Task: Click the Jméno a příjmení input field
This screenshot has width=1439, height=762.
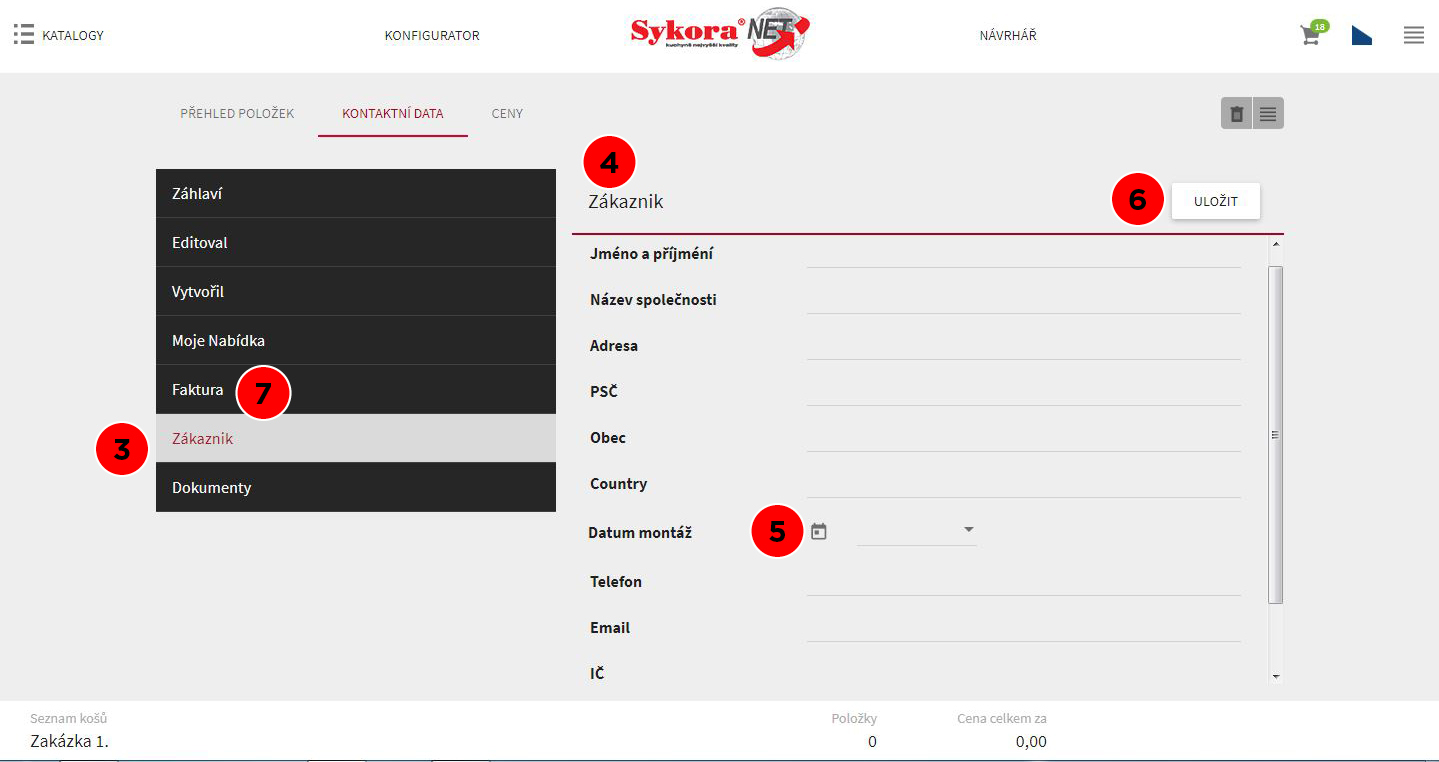Action: 1023,254
